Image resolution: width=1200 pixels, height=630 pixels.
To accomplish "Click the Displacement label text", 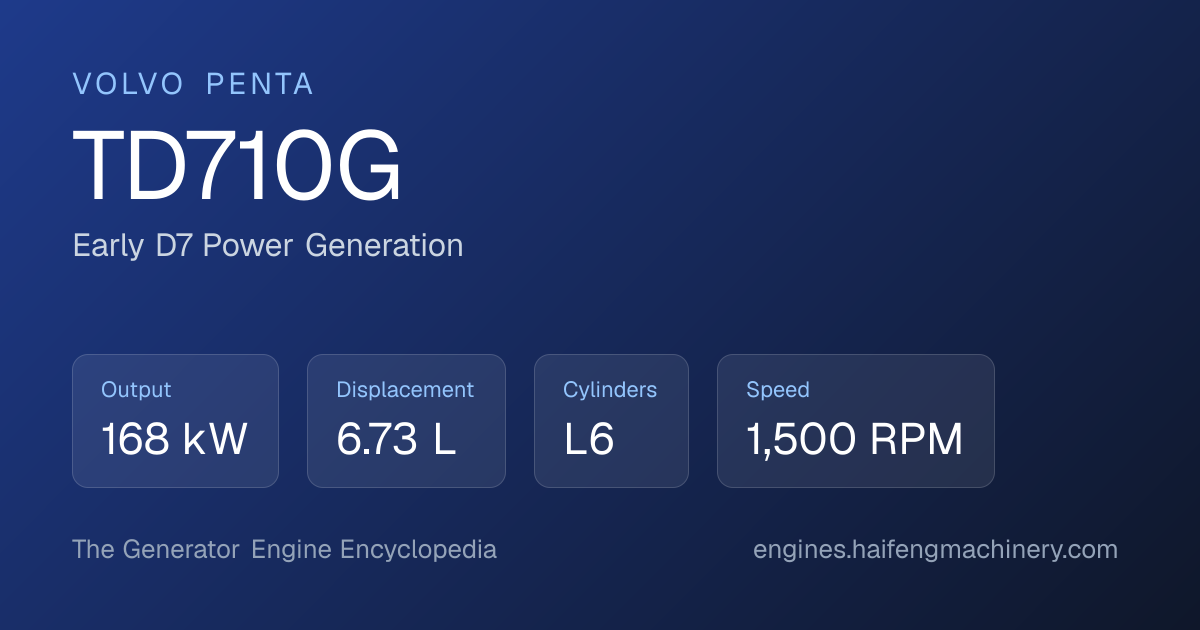I will click(405, 390).
